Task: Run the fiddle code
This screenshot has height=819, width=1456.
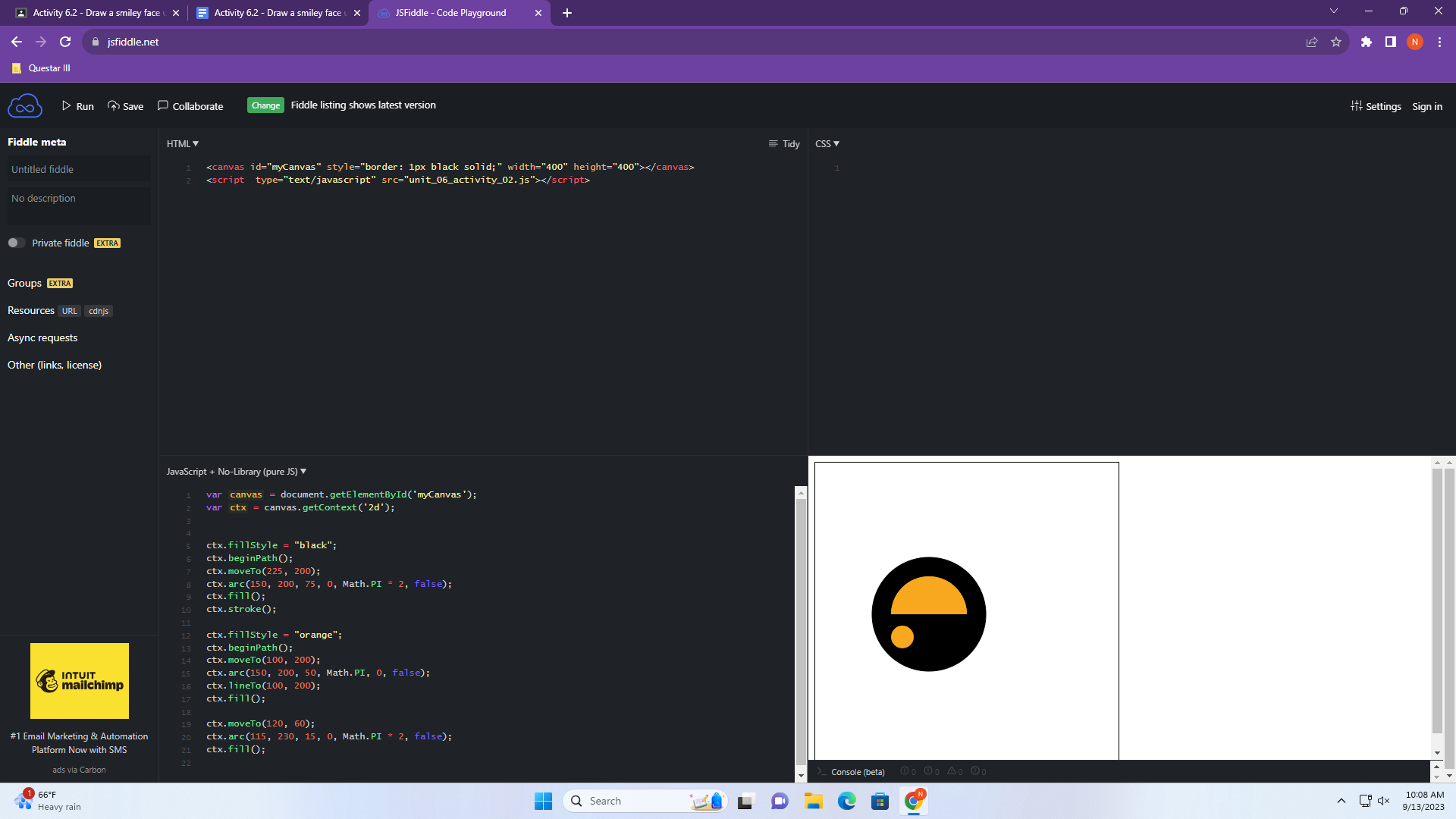Action: tap(78, 106)
